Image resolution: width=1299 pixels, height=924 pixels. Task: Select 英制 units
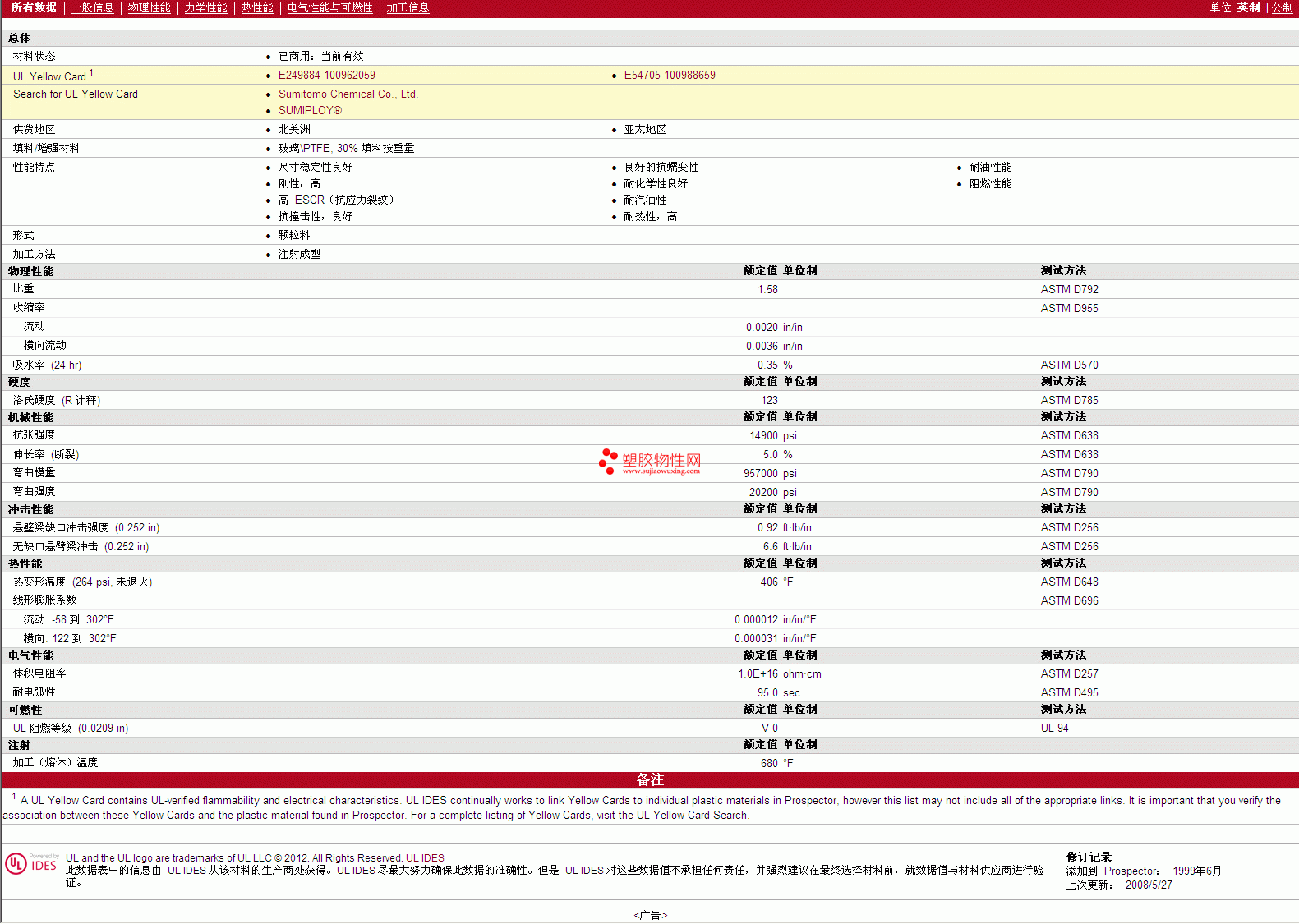point(1248,8)
